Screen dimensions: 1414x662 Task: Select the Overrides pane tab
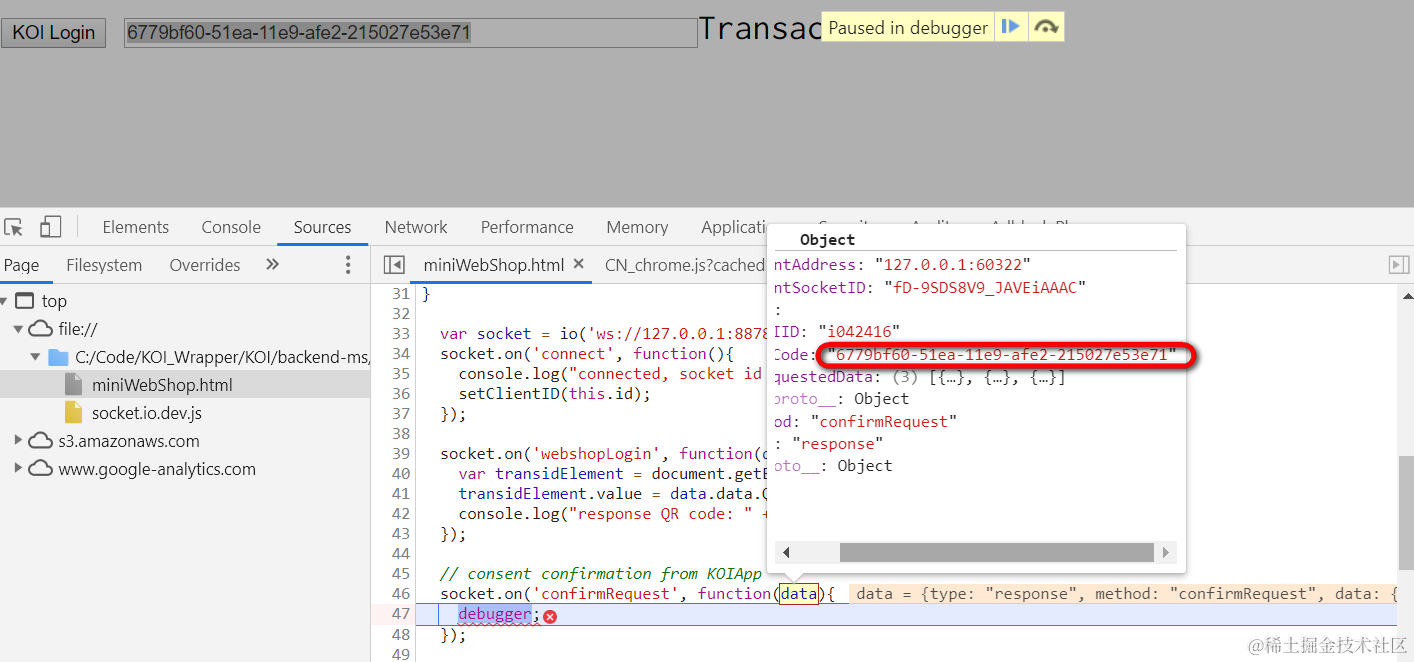tap(205, 265)
